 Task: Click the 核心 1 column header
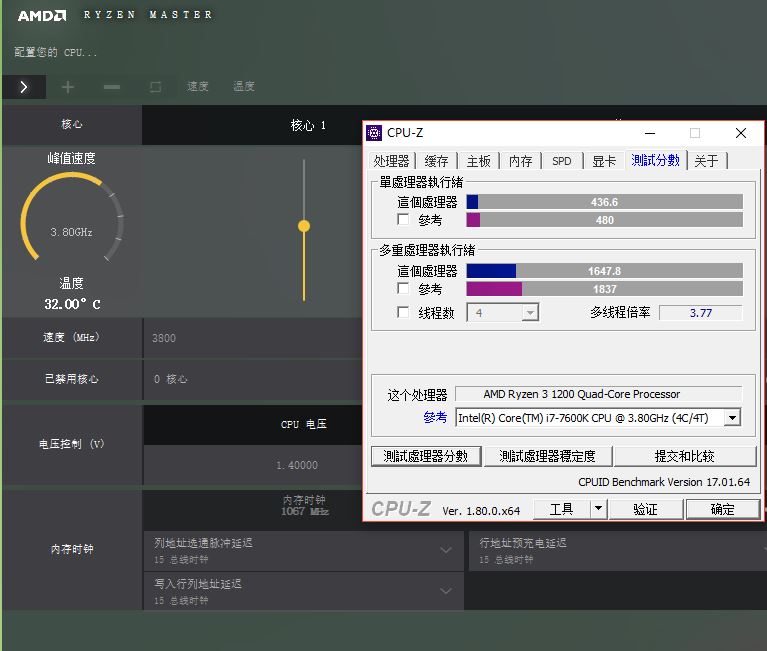coord(308,125)
